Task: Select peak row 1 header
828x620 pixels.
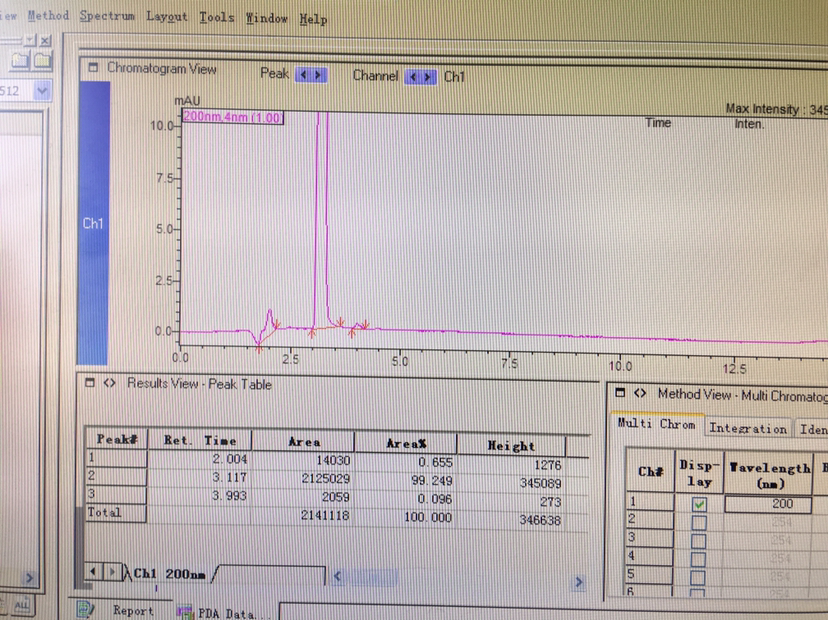Action: coord(116,458)
